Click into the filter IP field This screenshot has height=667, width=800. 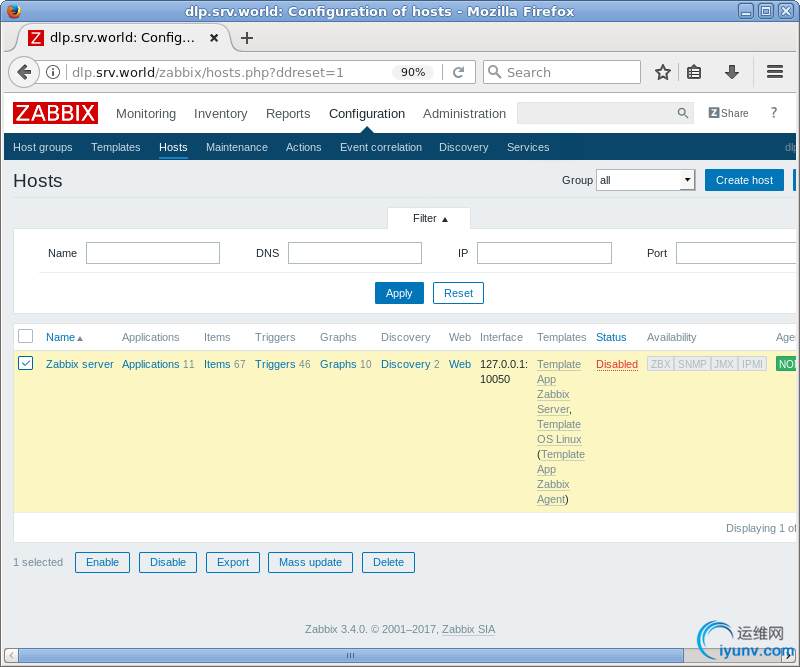pos(544,253)
